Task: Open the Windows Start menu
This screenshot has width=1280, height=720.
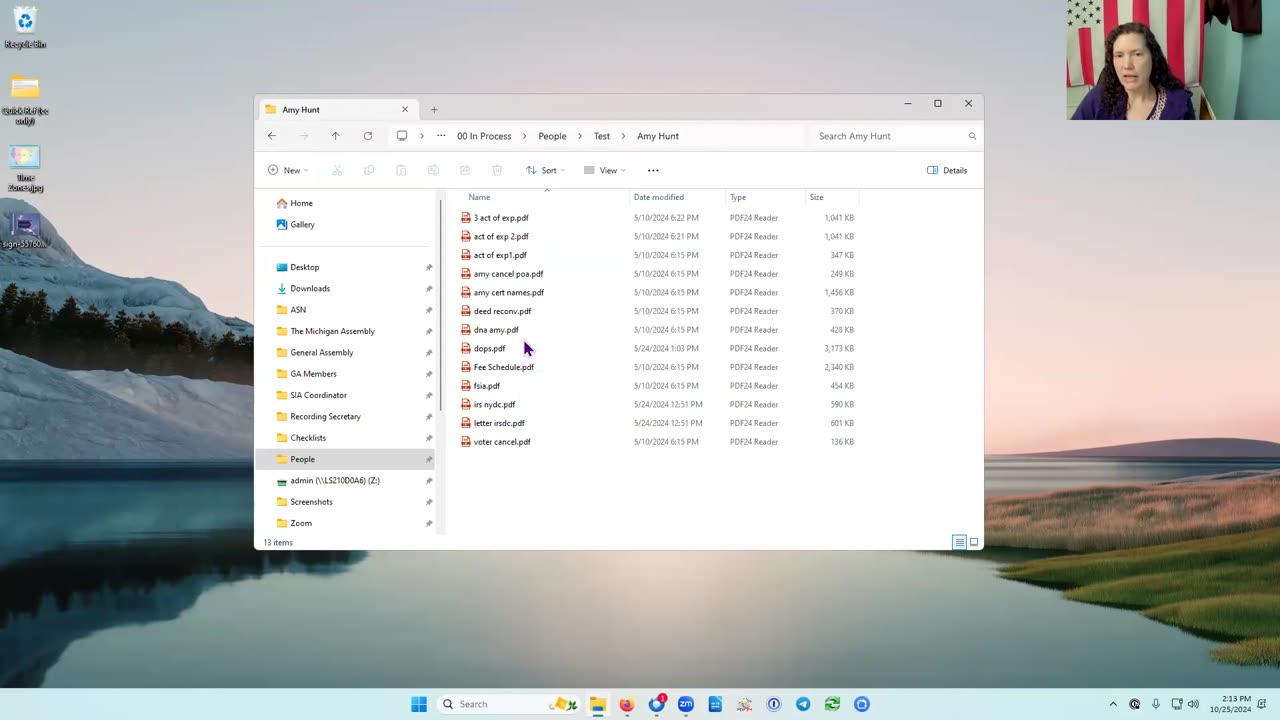Action: pos(419,704)
